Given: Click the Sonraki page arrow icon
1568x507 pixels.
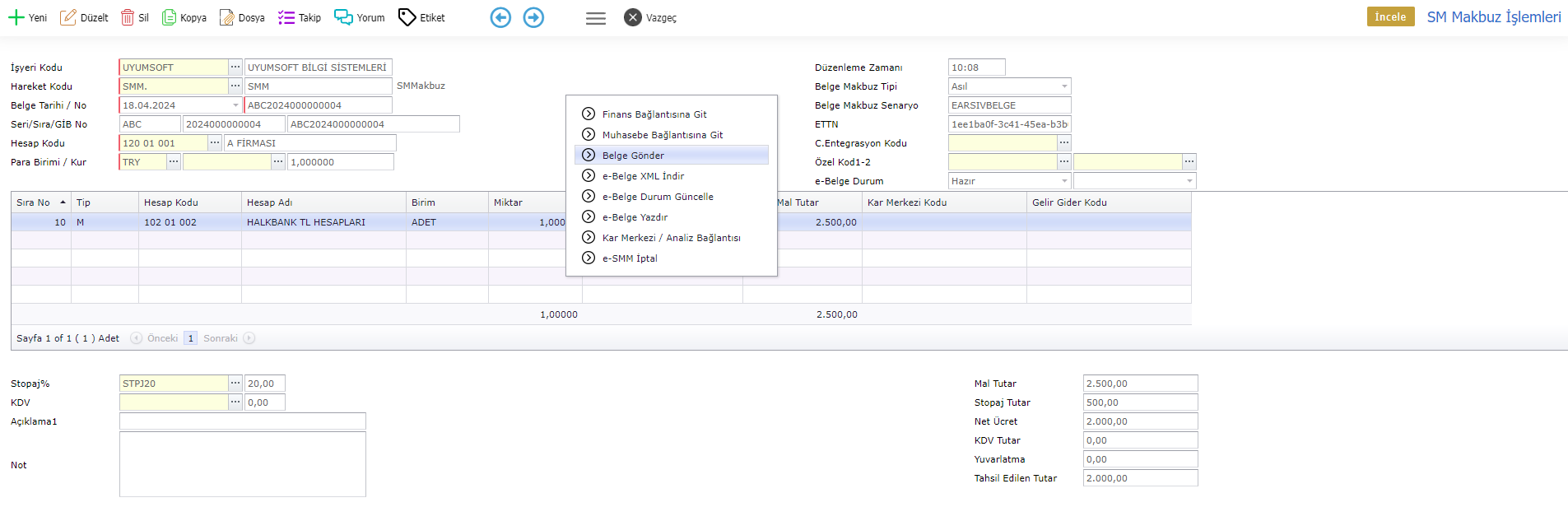Looking at the screenshot, I should point(249,338).
